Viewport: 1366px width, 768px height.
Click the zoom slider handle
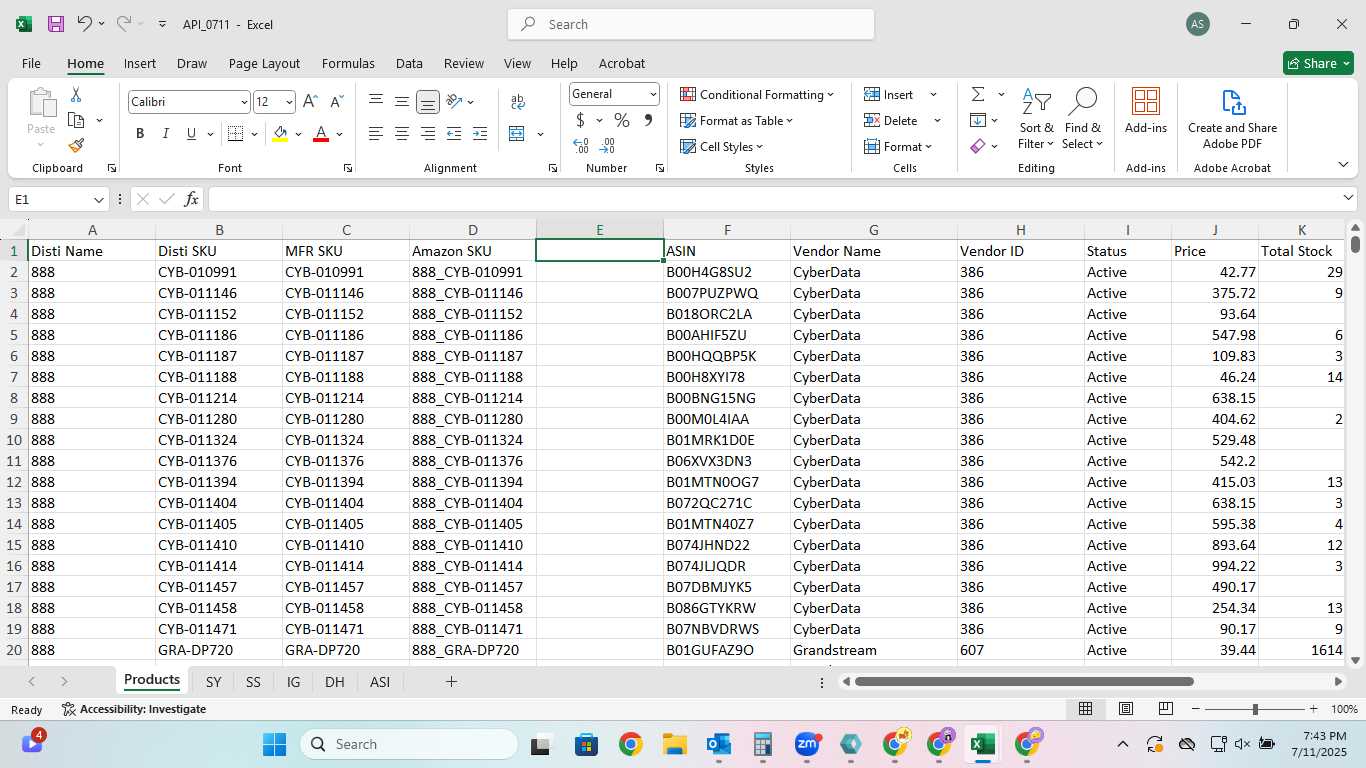coord(1255,709)
